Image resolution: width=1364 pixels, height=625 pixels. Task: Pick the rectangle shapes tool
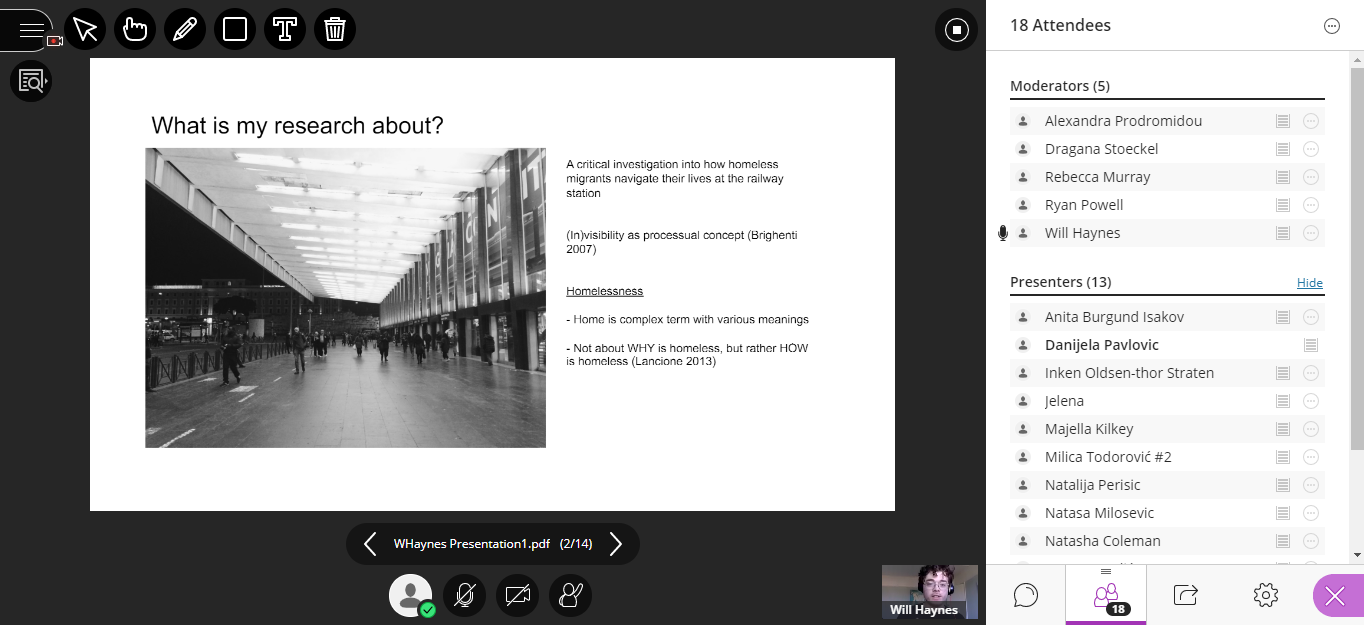235,29
